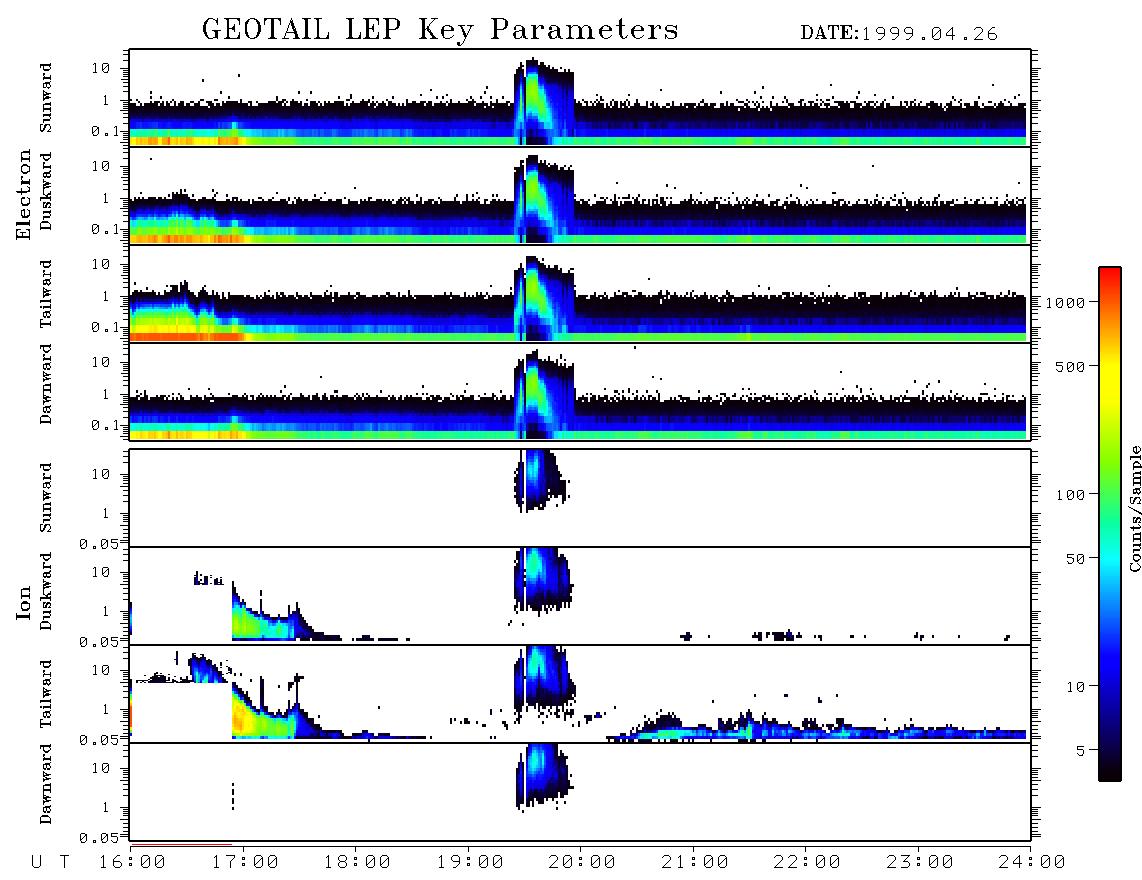Viewport: 1142px width, 880px height.
Task: Click the Ion "Dawnward" panel label
Action: tap(46, 784)
